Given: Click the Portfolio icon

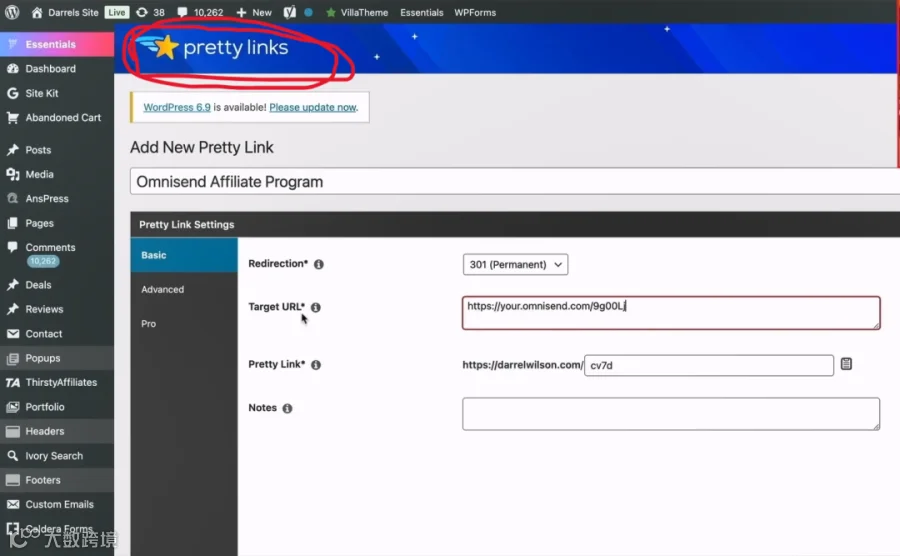Looking at the screenshot, I should pos(13,407).
